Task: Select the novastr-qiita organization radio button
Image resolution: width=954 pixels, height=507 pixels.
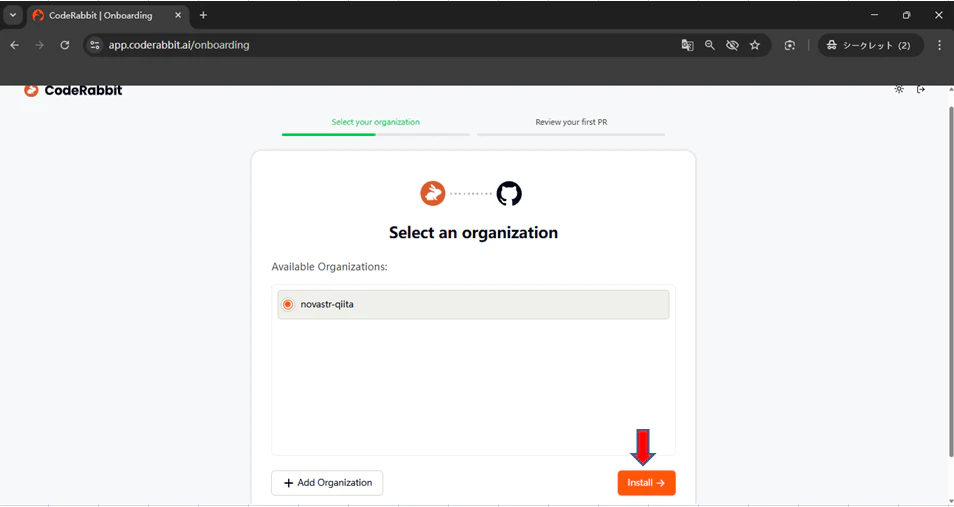Action: pos(288,304)
